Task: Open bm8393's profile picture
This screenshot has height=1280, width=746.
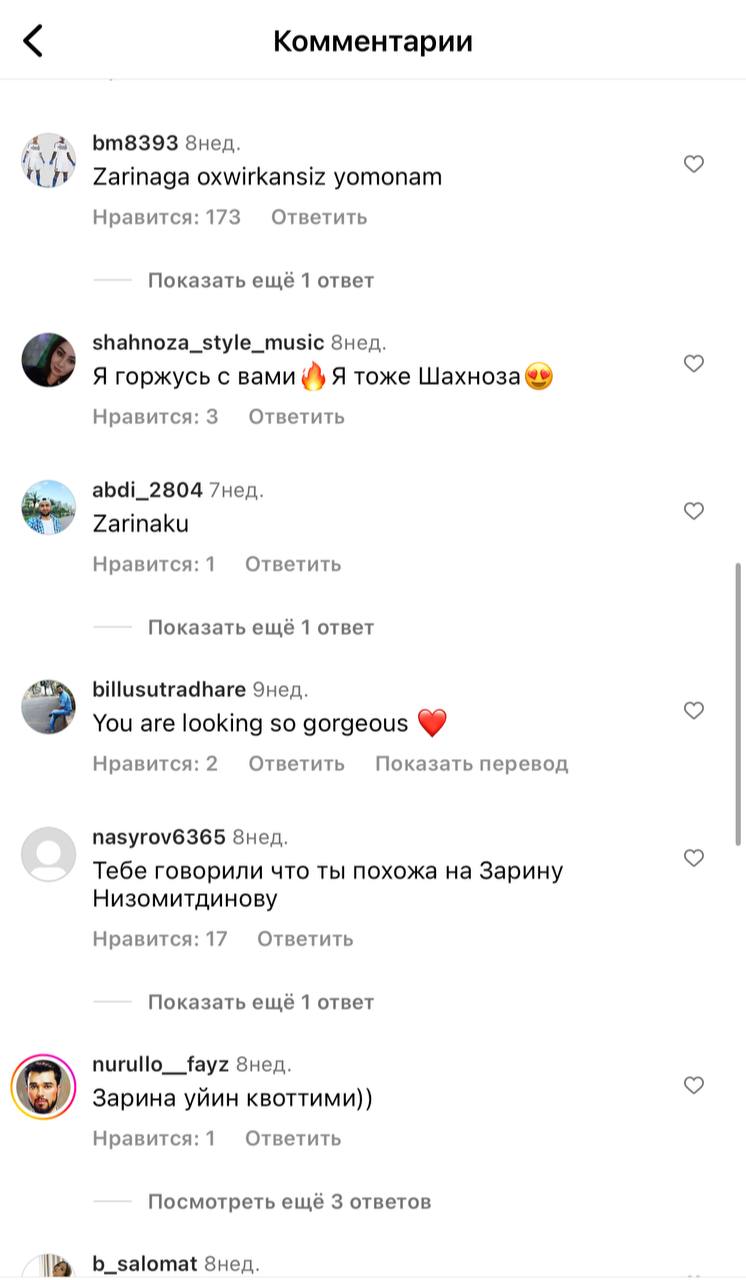Action: pos(49,160)
